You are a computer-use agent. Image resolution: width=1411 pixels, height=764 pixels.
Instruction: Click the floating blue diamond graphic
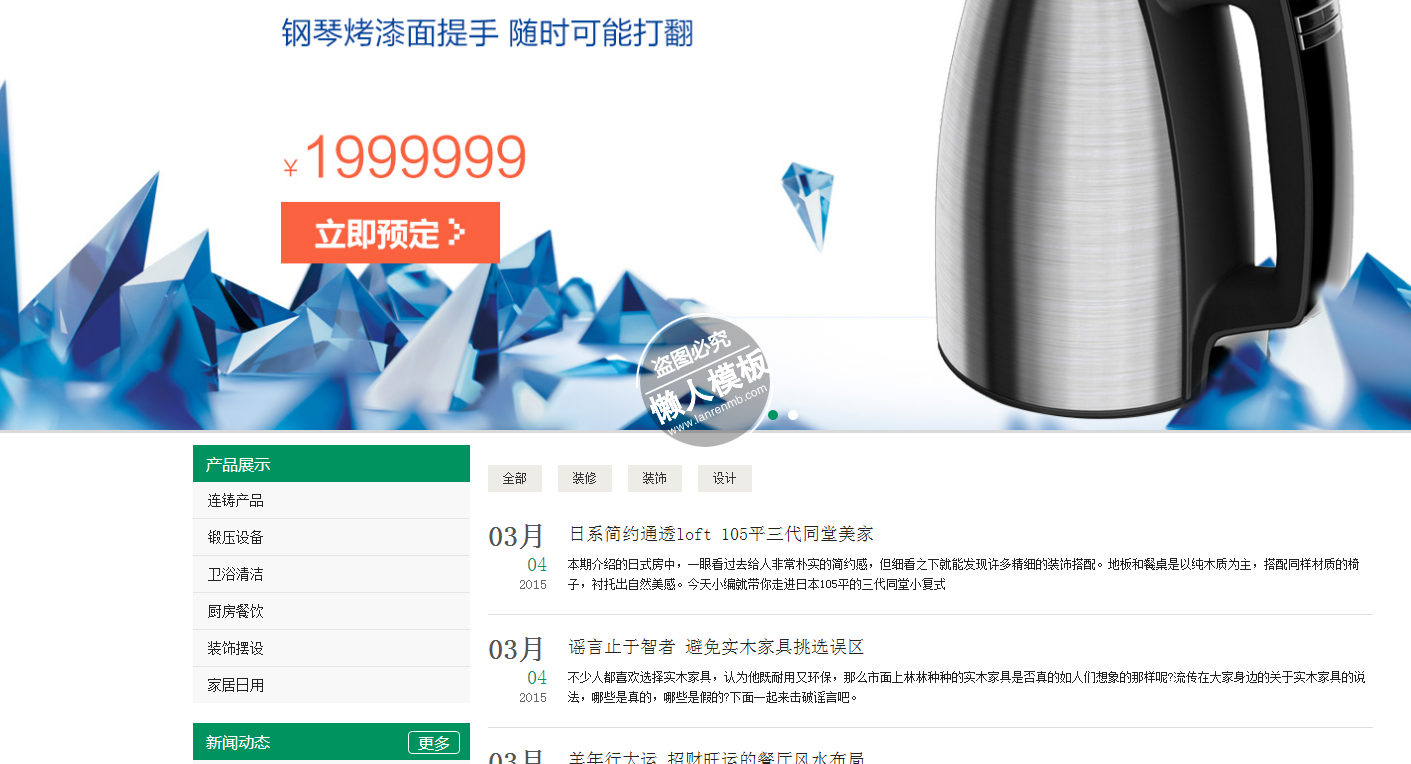808,205
